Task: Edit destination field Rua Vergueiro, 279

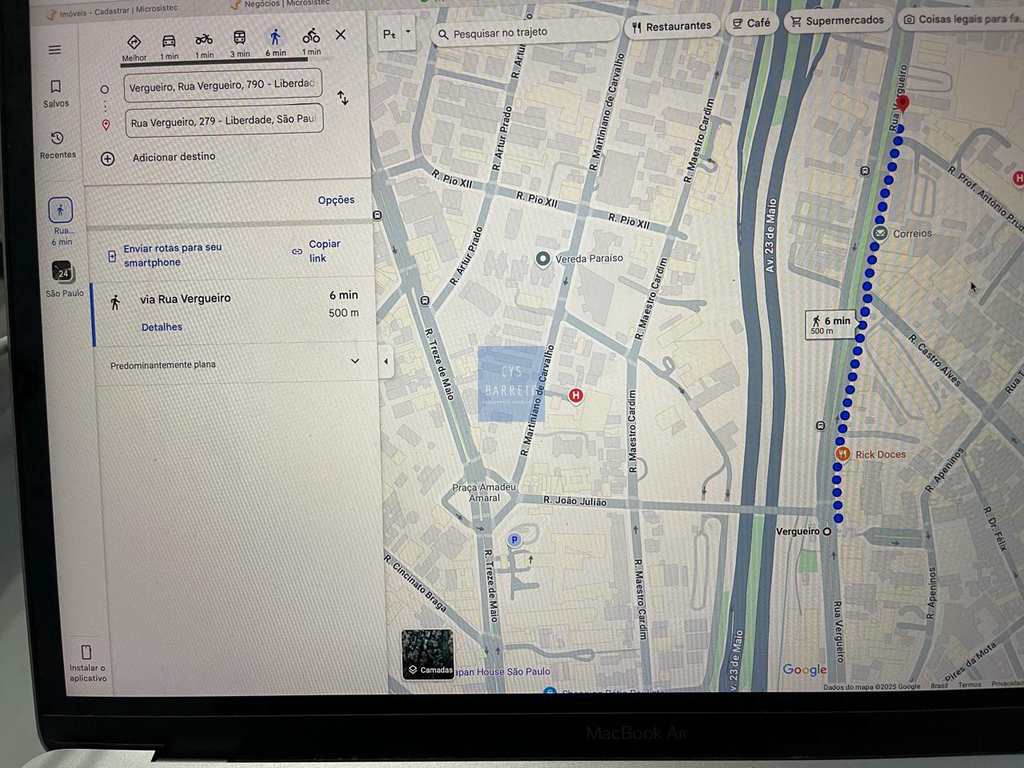Action: click(224, 120)
